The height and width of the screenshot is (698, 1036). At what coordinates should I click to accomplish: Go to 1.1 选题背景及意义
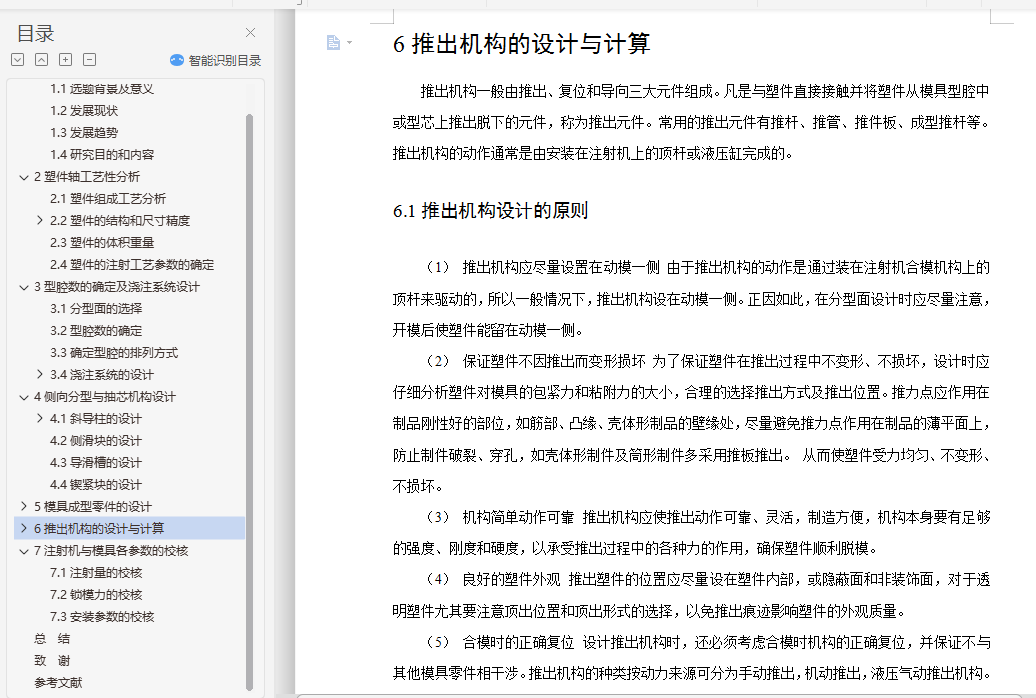[x=102, y=89]
